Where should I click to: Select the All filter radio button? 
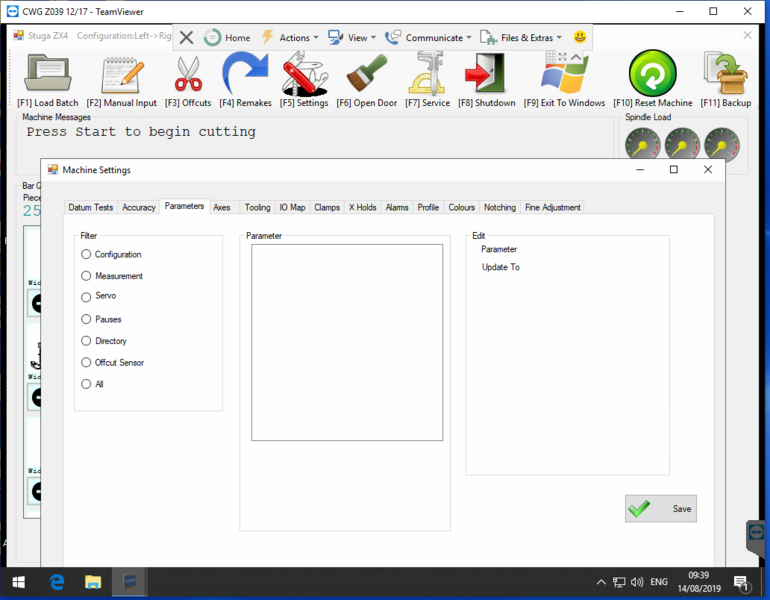click(86, 384)
